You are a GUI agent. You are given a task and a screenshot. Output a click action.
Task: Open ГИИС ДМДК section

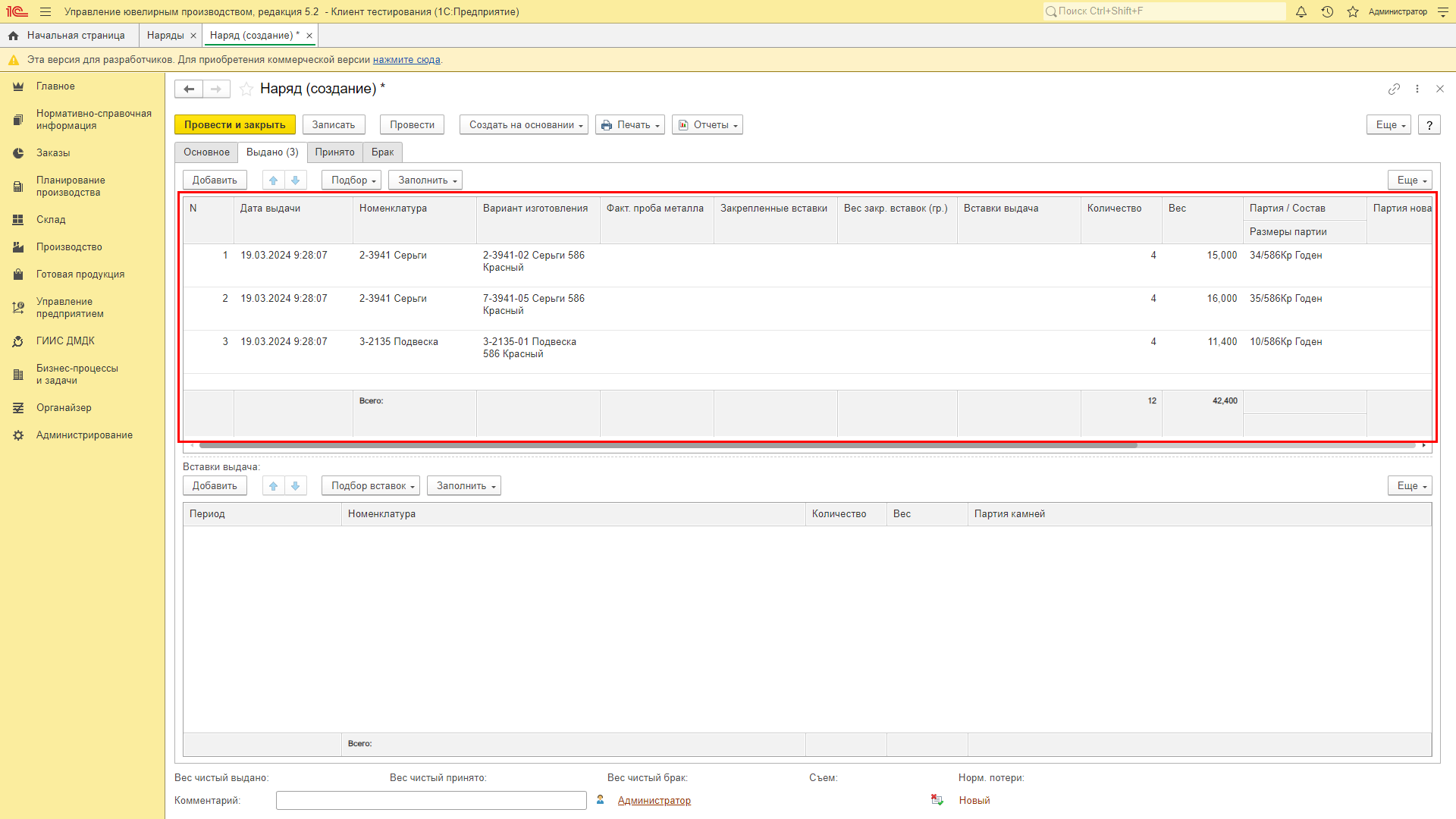tap(65, 341)
